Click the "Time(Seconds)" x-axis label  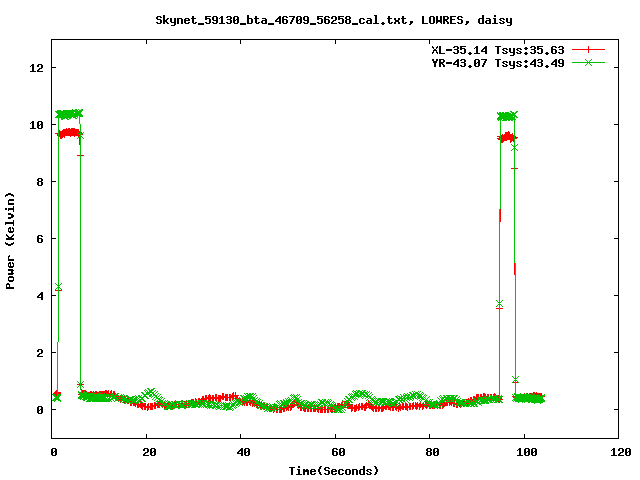coord(334,471)
